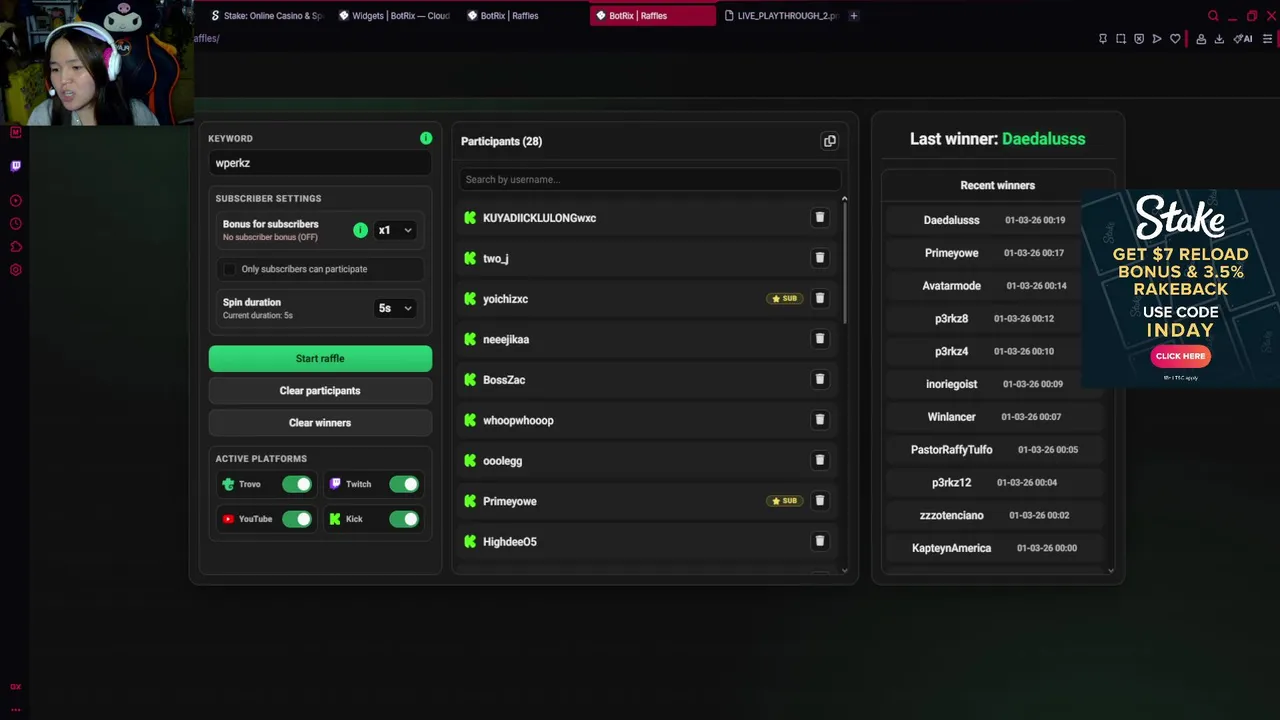
Task: Click the send arrow icon in the toolbar
Action: pos(1157,39)
